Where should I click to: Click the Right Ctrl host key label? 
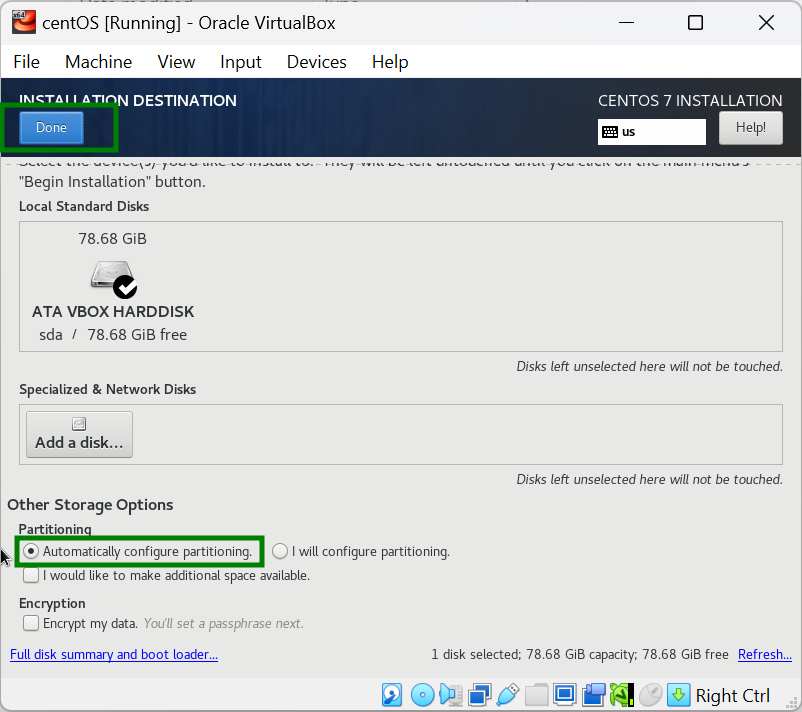click(732, 696)
